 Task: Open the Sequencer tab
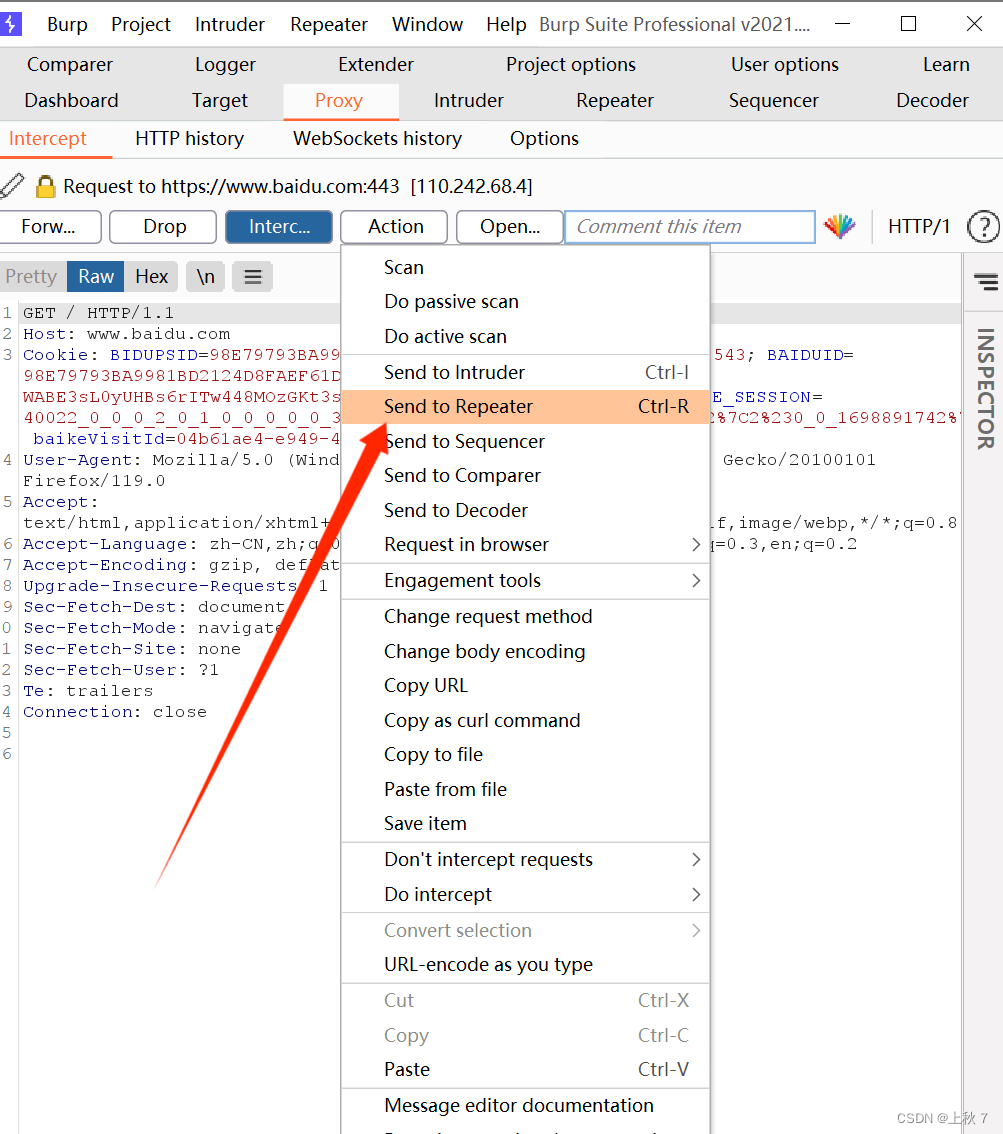coord(774,101)
